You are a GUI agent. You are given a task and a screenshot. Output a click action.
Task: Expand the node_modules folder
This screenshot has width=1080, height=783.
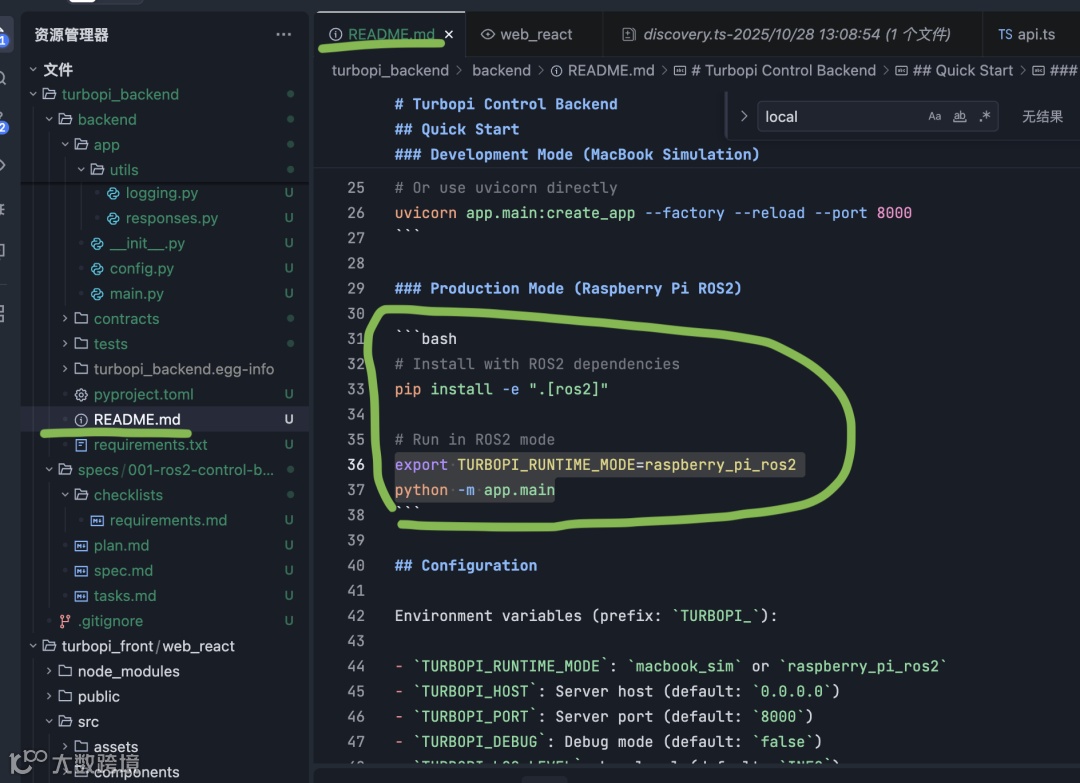coord(49,671)
